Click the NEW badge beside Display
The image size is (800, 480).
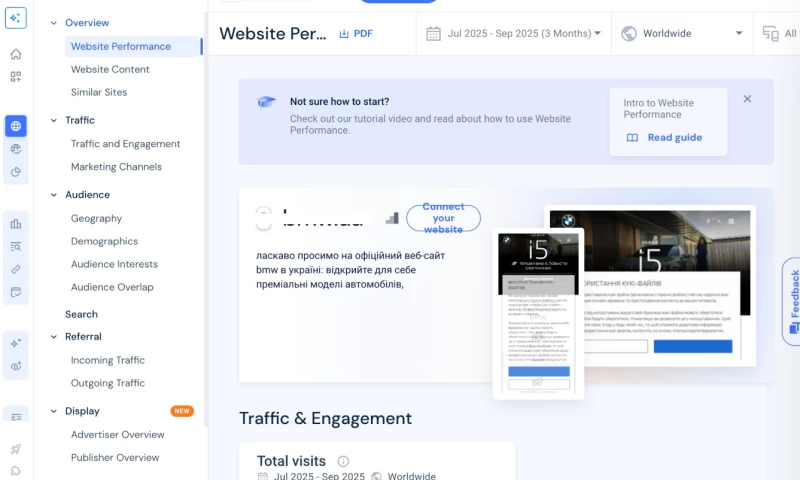(x=182, y=411)
